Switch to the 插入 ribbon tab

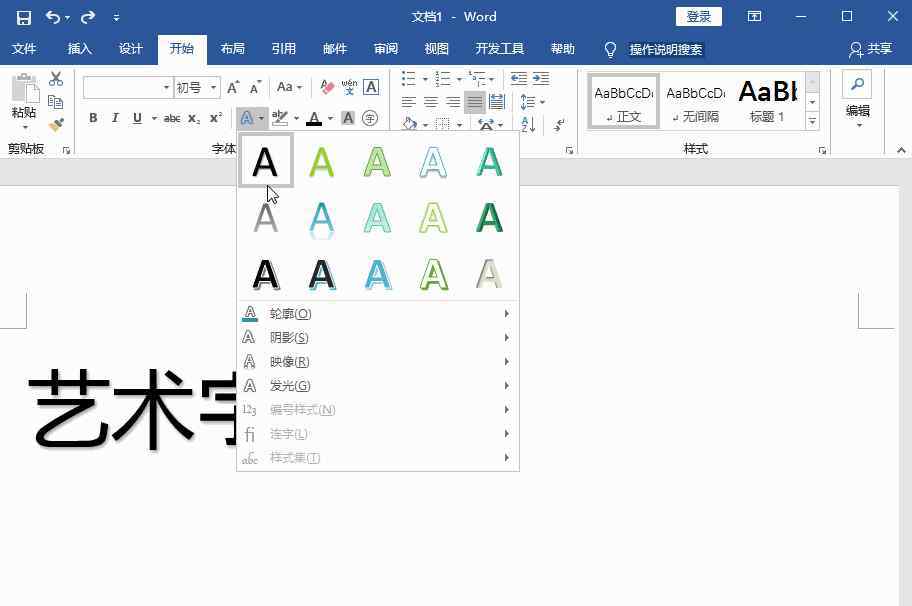(79, 49)
